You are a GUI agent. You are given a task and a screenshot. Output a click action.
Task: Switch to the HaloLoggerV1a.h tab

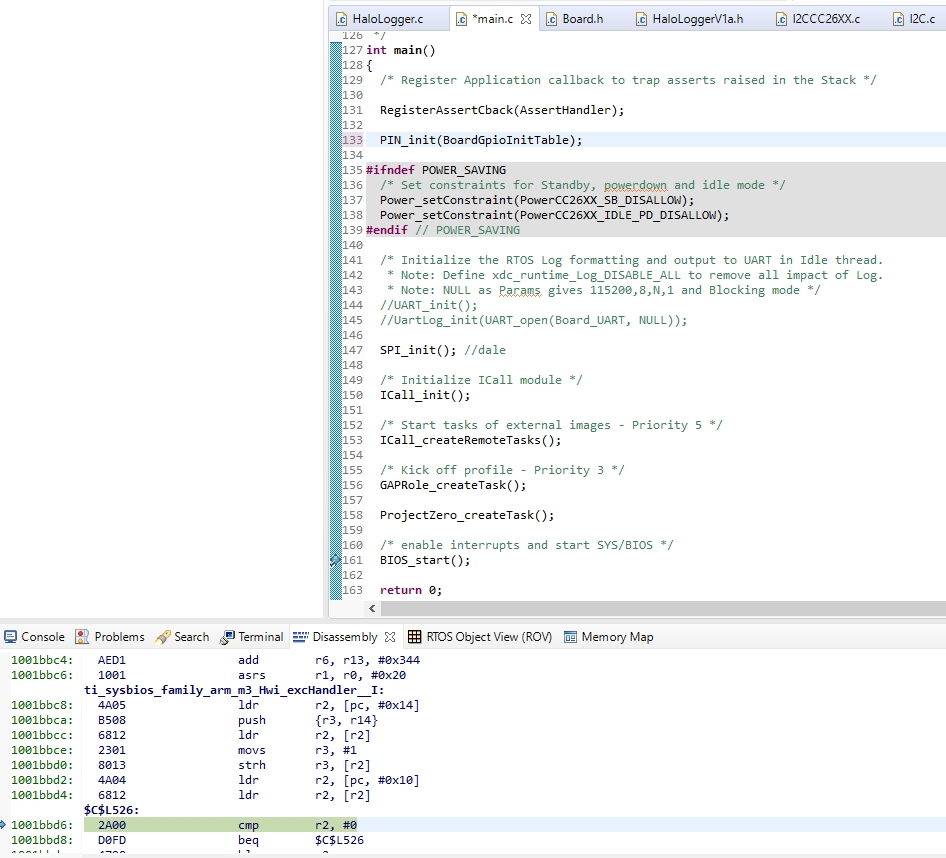point(697,19)
